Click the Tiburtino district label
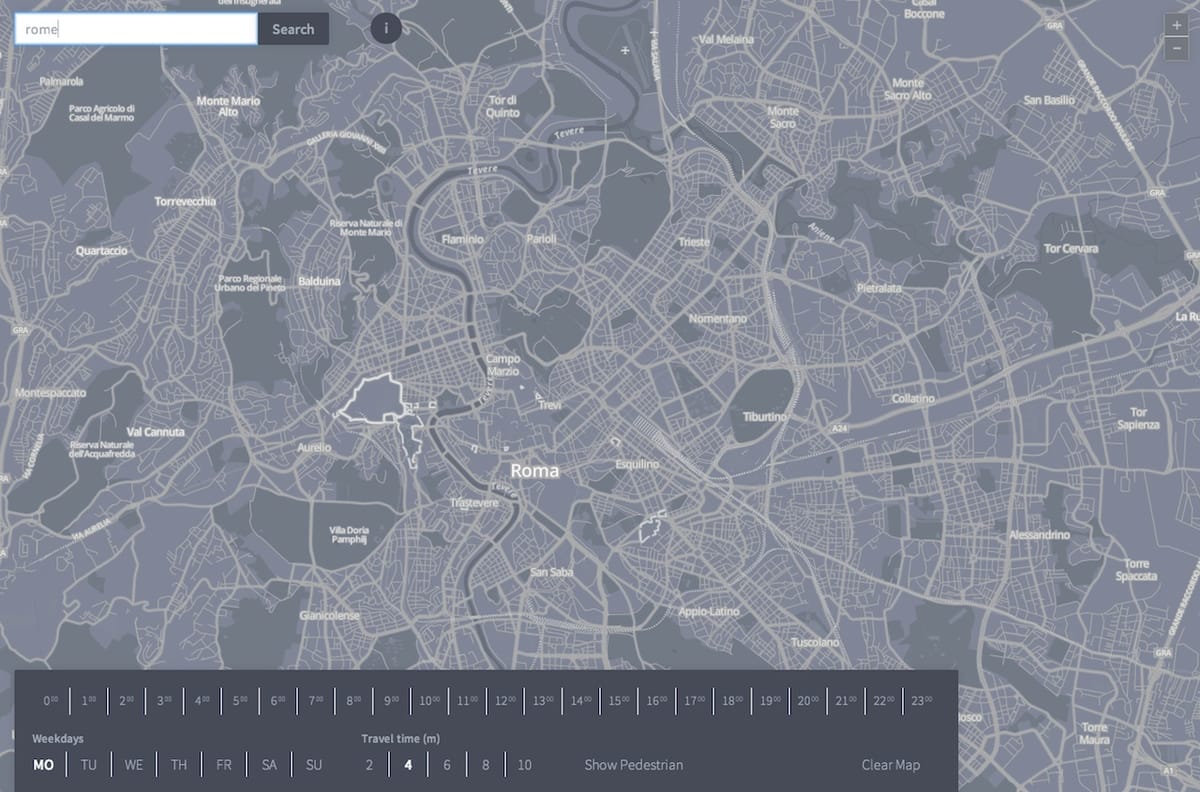 tap(764, 416)
